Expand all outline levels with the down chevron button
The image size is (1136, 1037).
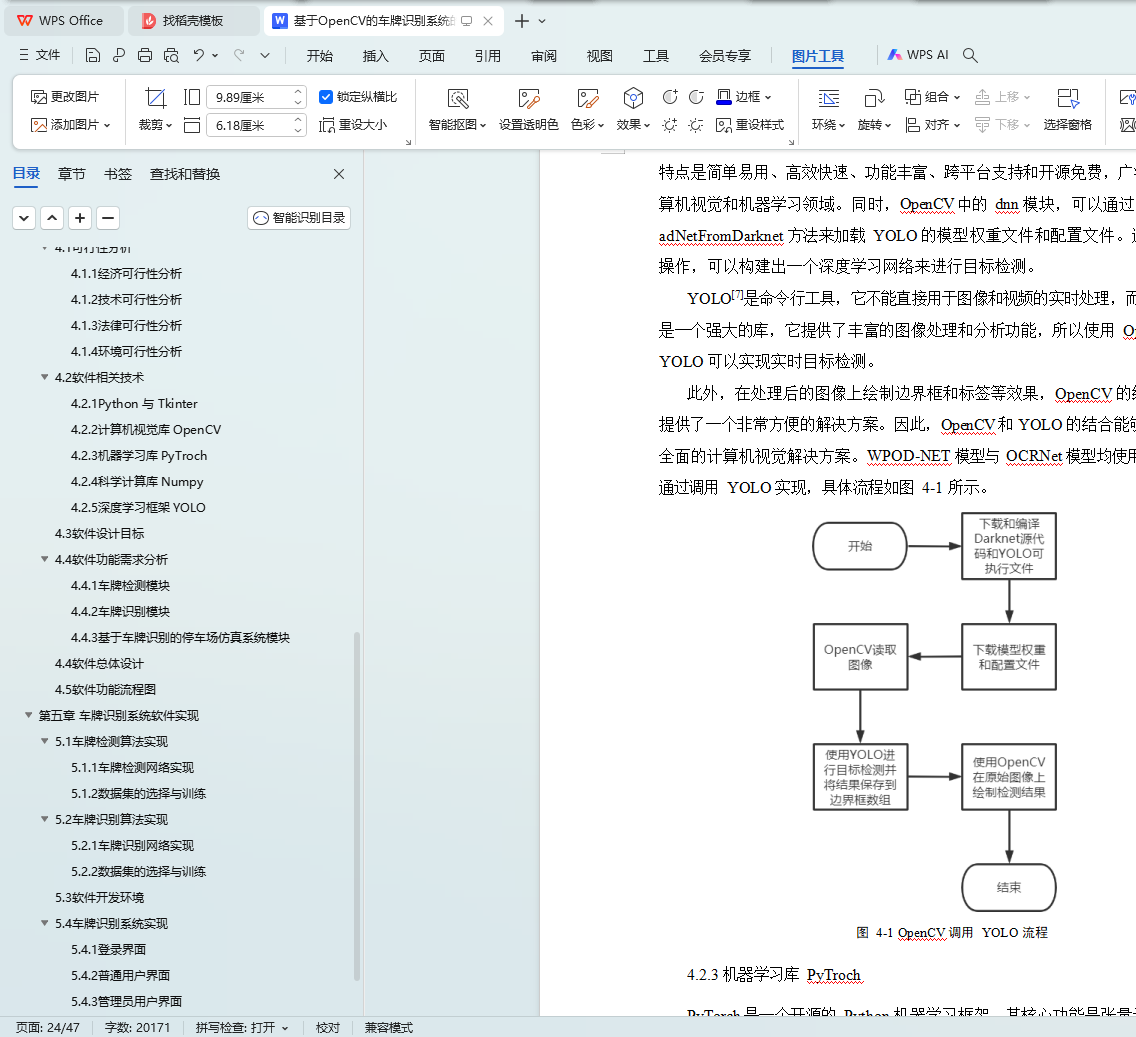pyautogui.click(x=24, y=217)
